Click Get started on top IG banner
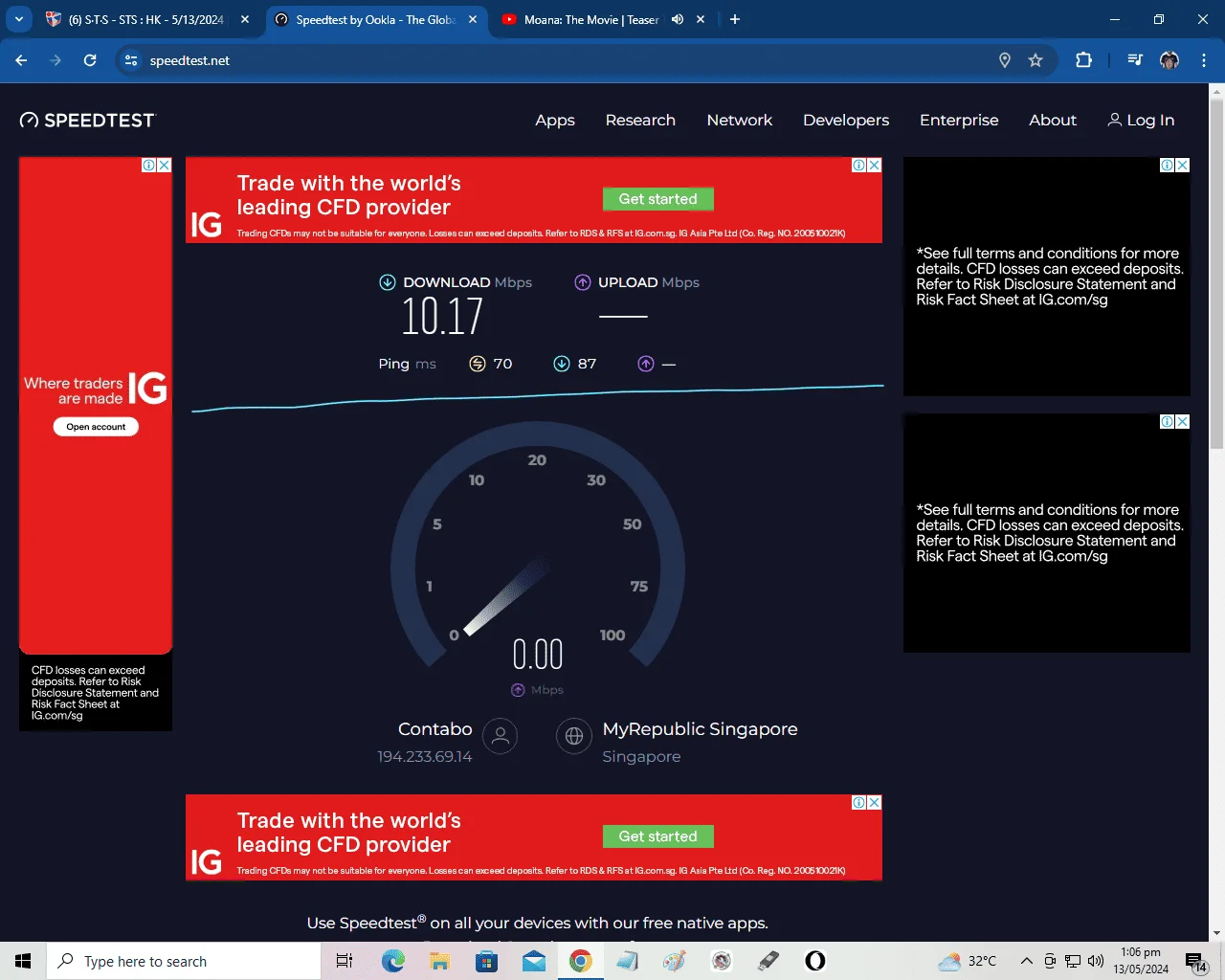This screenshot has width=1225, height=980. pyautogui.click(x=658, y=199)
